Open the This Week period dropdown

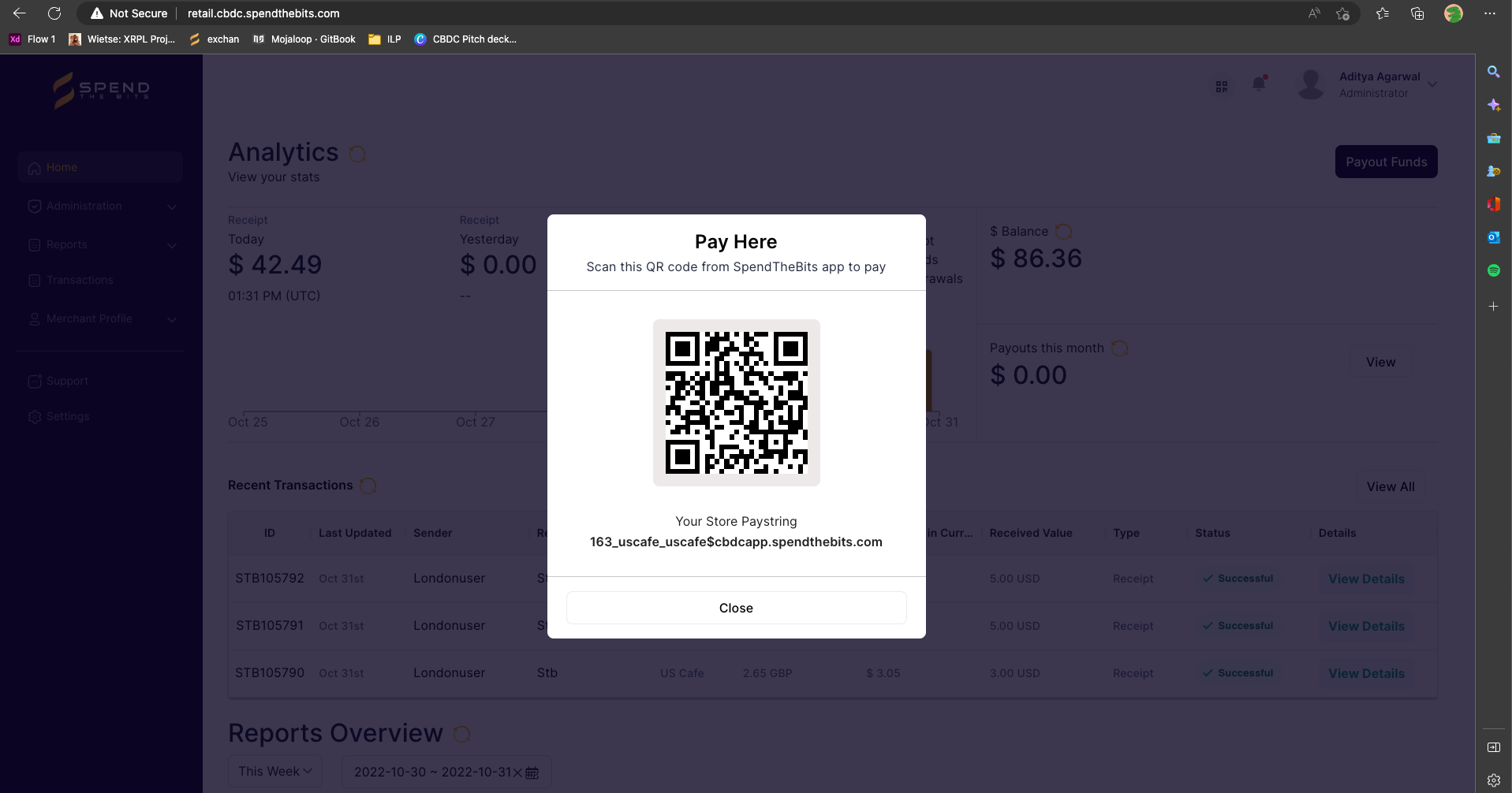coord(275,771)
